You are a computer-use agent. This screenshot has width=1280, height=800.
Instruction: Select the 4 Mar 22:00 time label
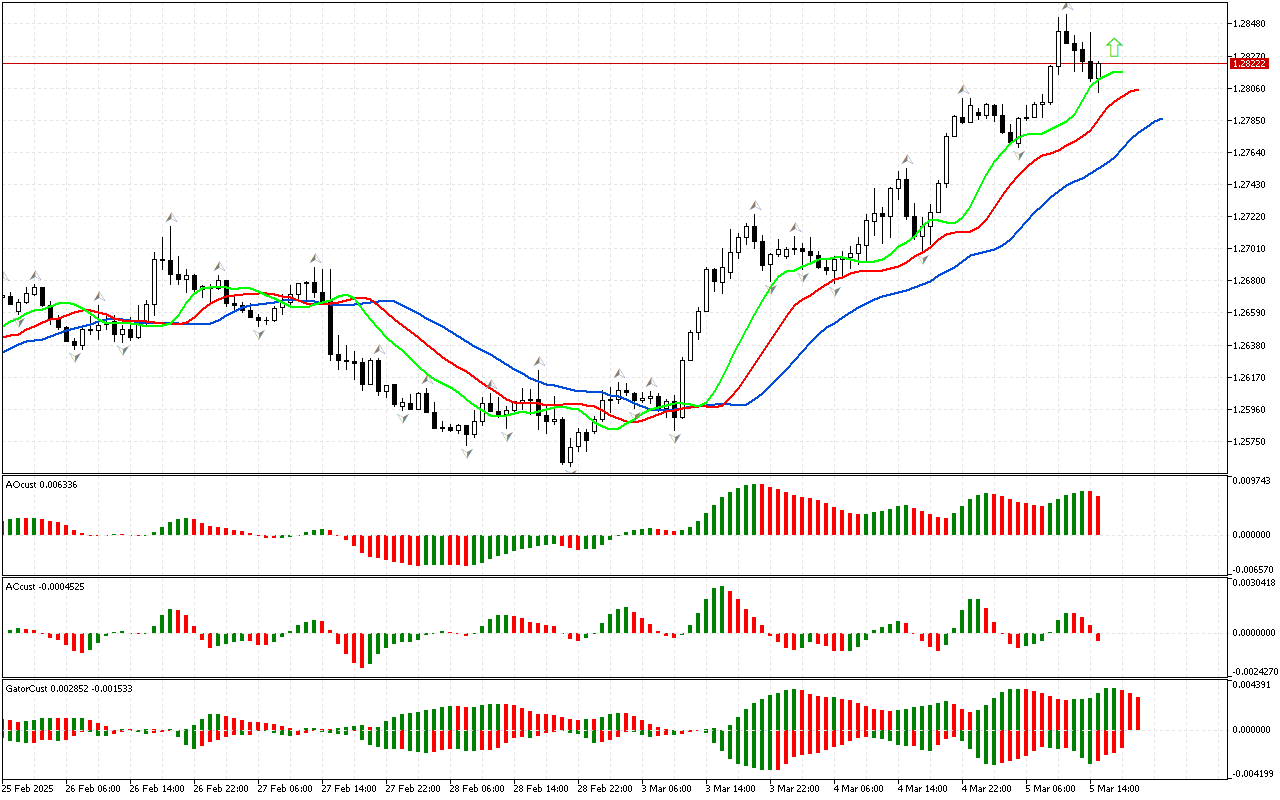(989, 788)
